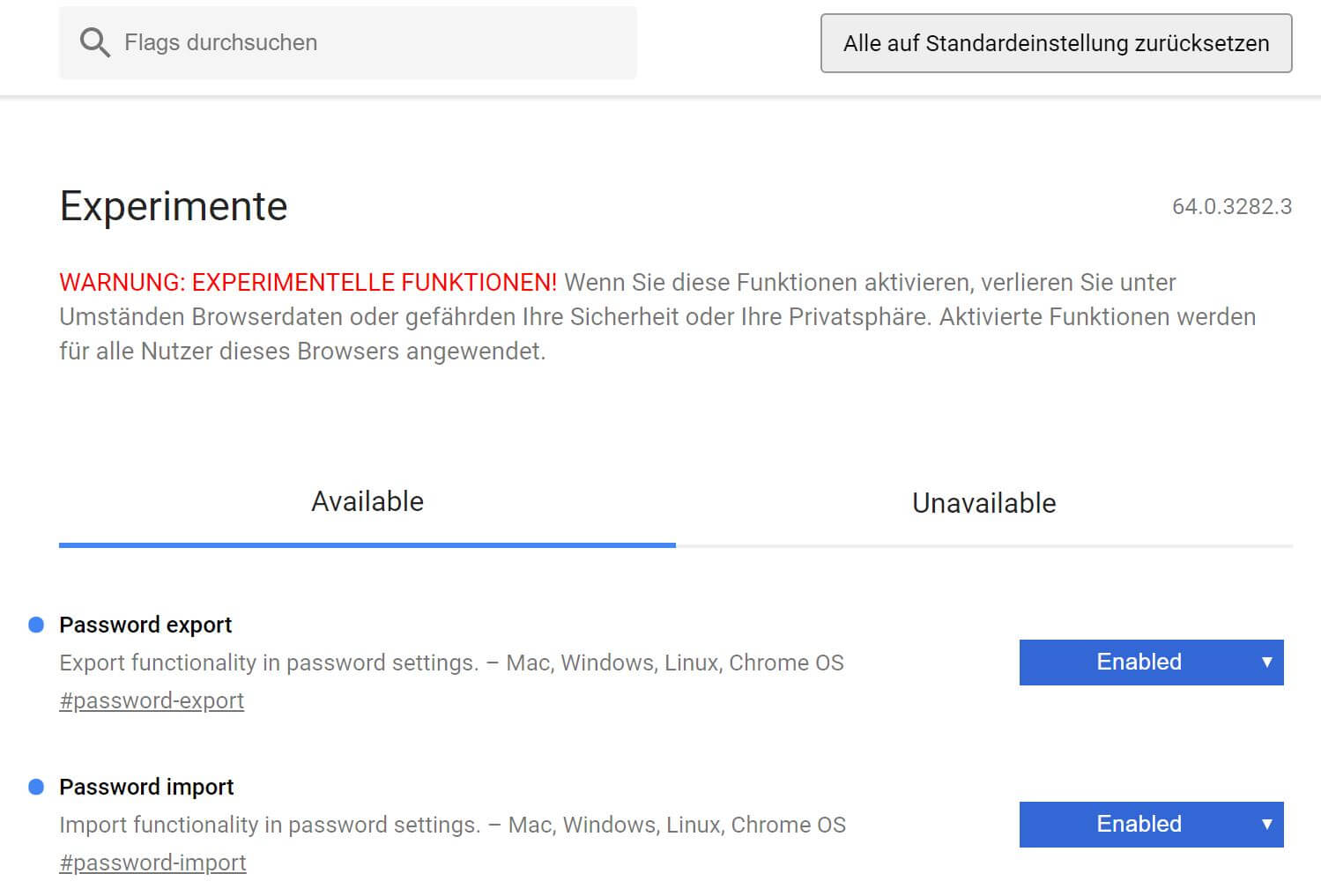Select the Experimente page heading
The height and width of the screenshot is (896, 1321).
click(173, 205)
